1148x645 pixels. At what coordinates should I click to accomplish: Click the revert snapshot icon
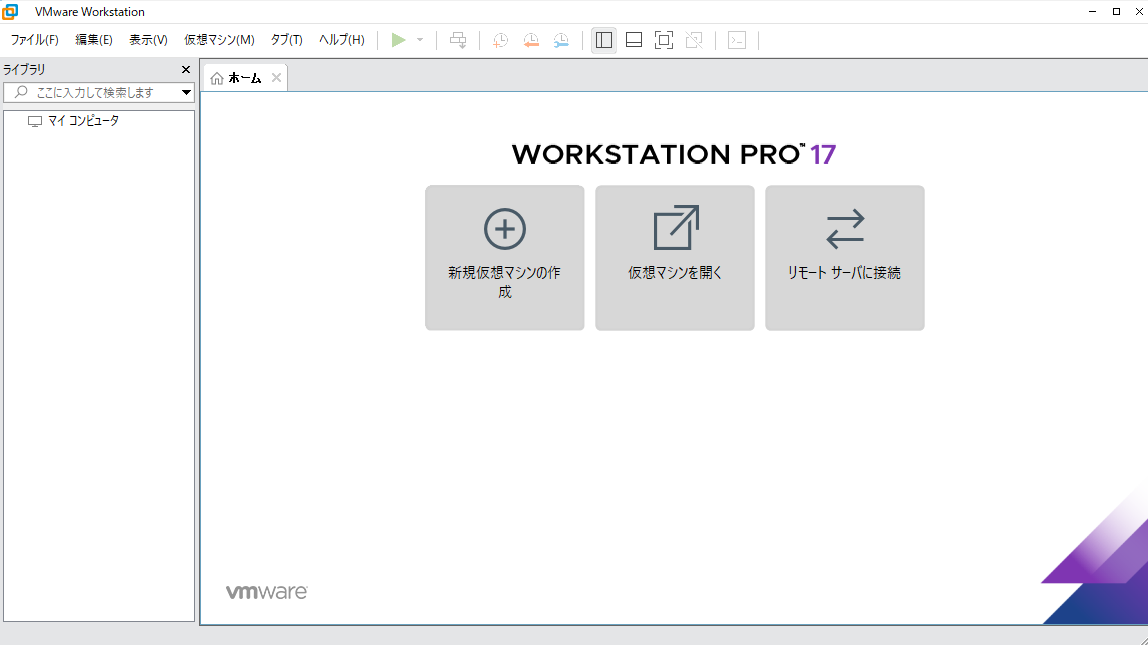[x=530, y=40]
